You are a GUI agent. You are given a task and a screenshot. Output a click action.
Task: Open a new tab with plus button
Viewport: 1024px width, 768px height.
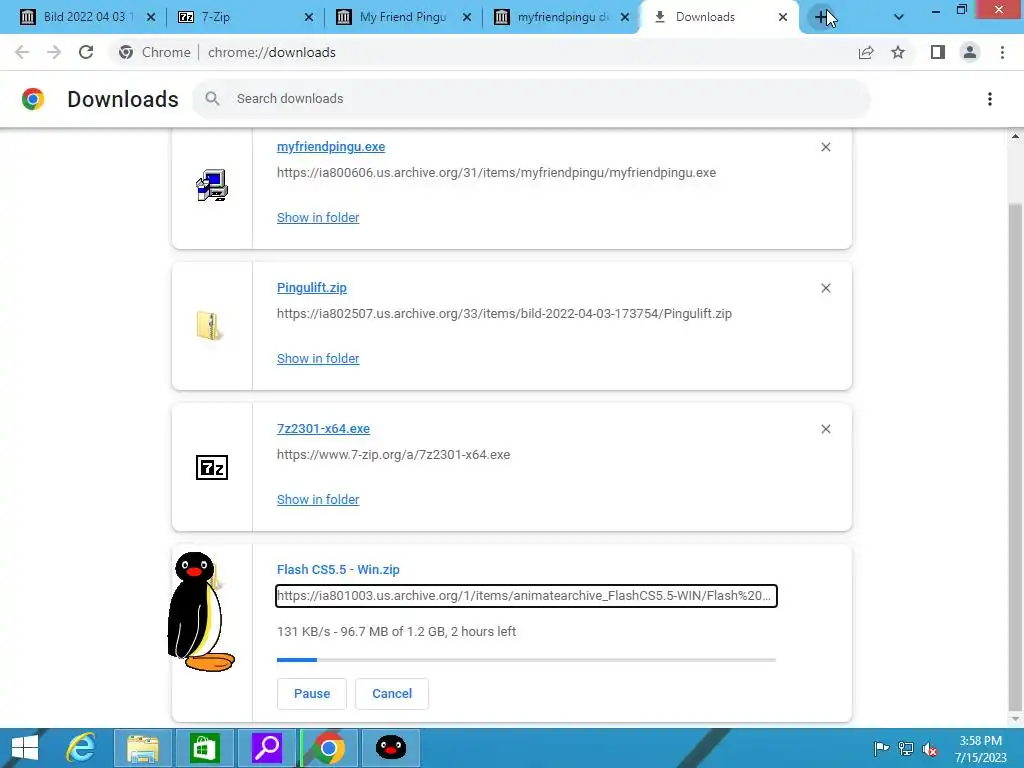822,17
